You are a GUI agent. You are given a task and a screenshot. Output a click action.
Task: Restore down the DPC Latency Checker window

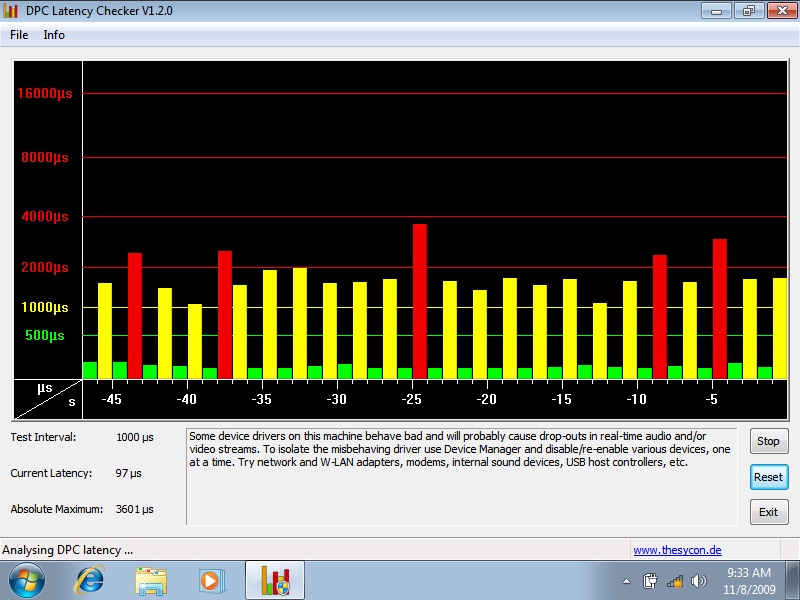point(749,11)
